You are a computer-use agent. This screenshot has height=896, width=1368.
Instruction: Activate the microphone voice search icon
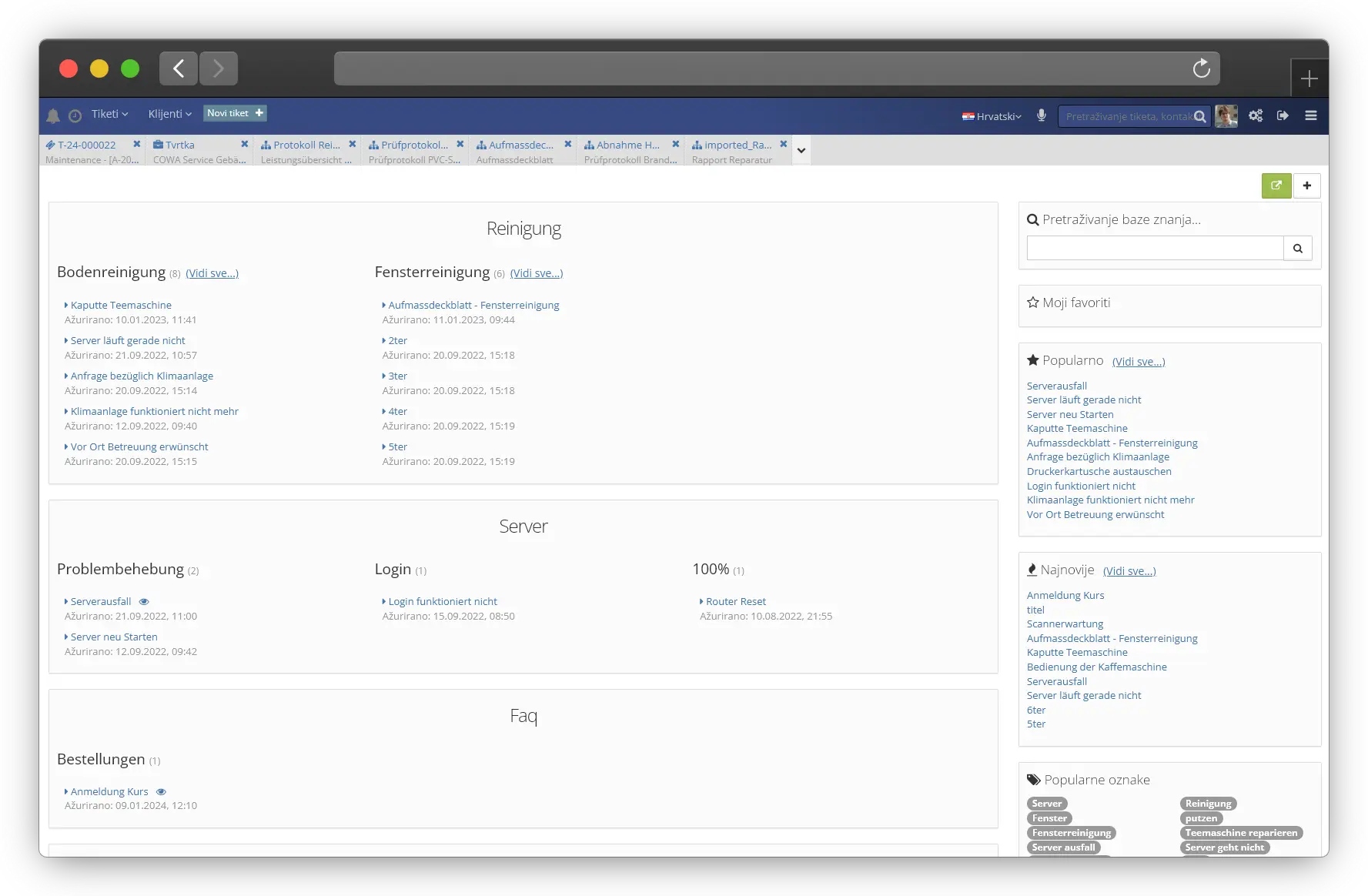pyautogui.click(x=1041, y=115)
